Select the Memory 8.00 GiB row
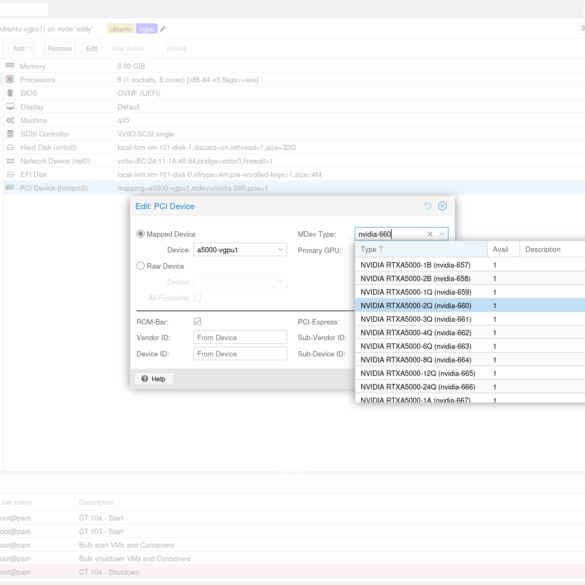The image size is (585, 585). click(x=294, y=66)
